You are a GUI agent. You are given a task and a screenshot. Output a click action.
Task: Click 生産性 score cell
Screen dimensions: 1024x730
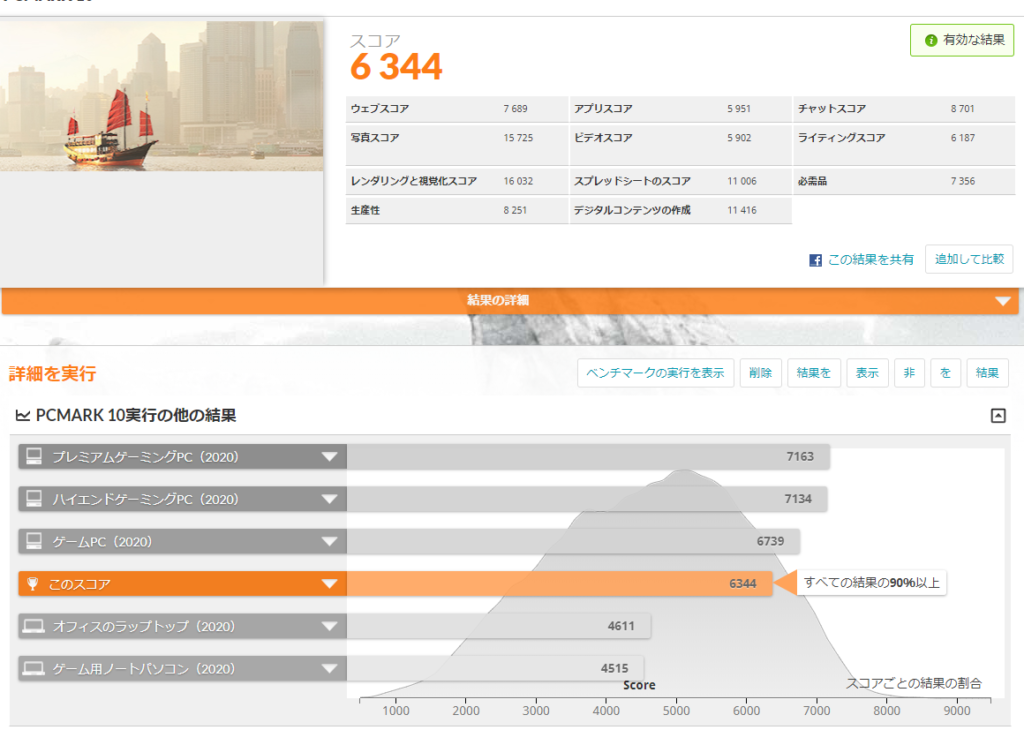pos(456,210)
